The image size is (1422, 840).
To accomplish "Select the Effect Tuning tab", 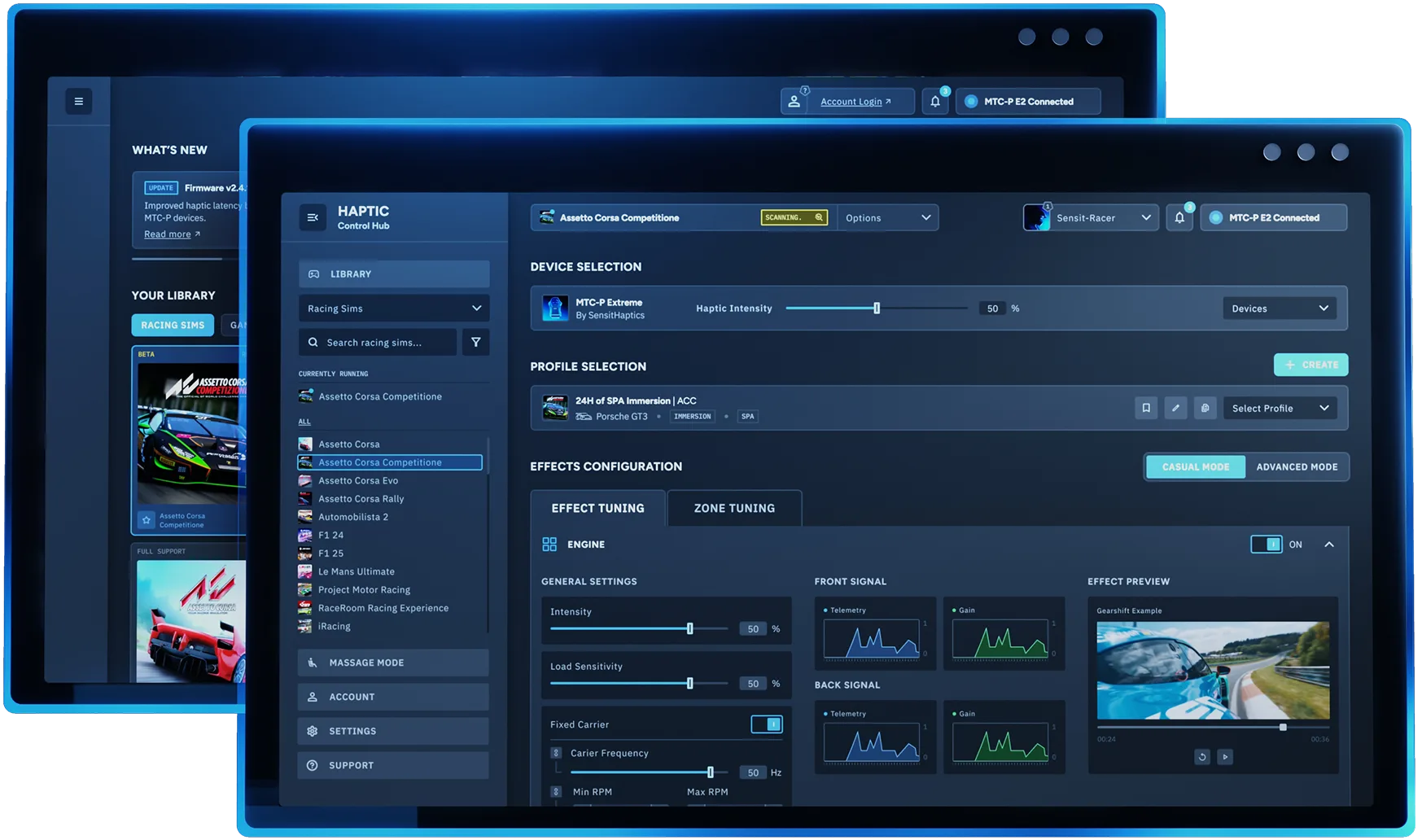I will [598, 508].
